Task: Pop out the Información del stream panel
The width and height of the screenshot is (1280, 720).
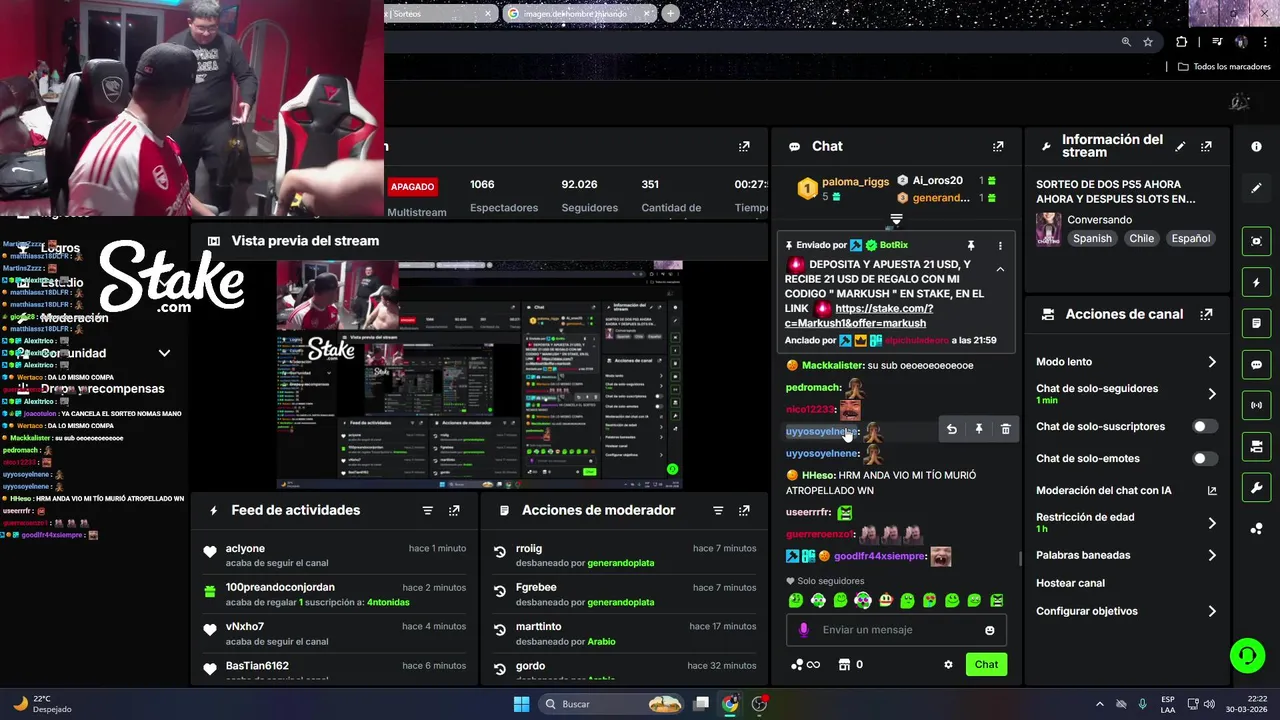Action: [x=1206, y=146]
